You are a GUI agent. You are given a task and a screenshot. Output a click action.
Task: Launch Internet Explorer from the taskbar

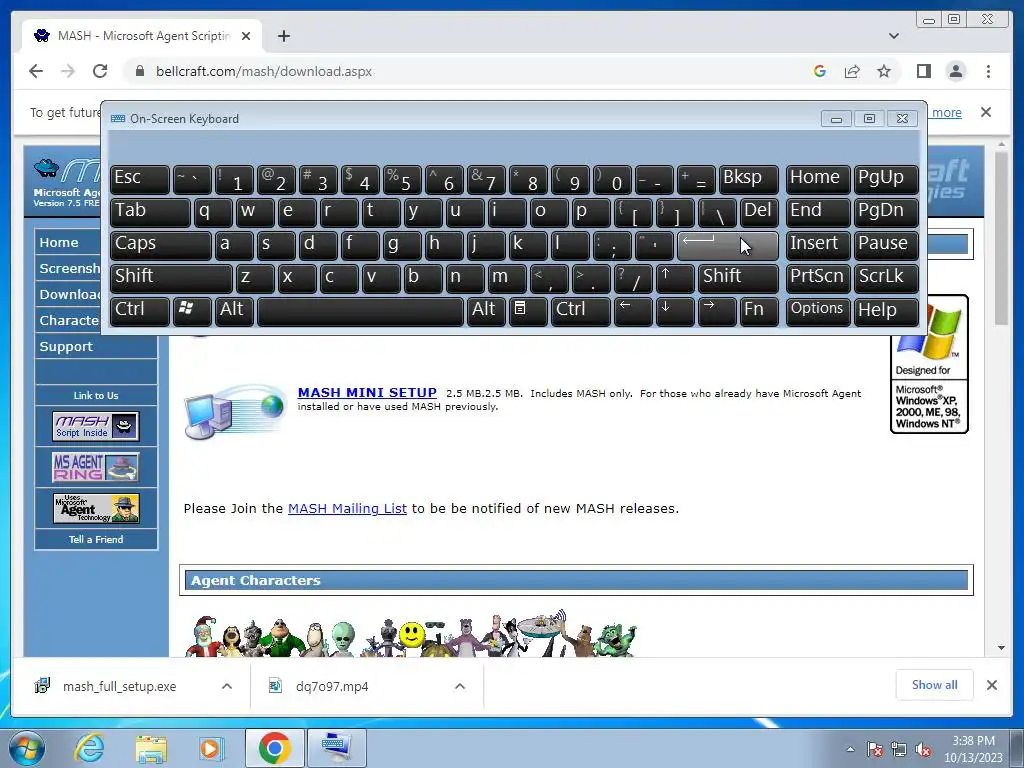(x=89, y=748)
